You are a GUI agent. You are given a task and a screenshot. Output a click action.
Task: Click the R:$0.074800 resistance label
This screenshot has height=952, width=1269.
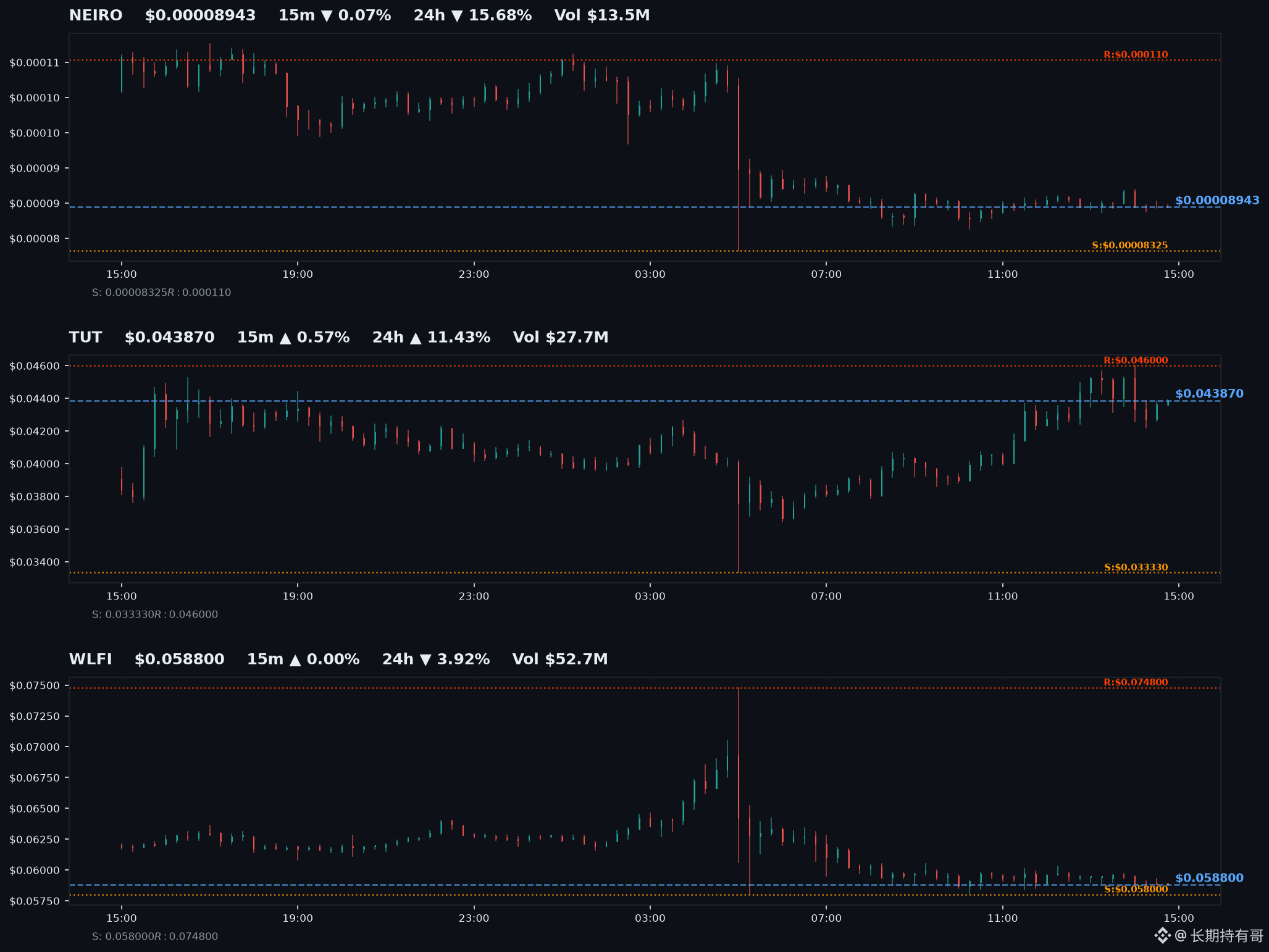tap(1136, 682)
